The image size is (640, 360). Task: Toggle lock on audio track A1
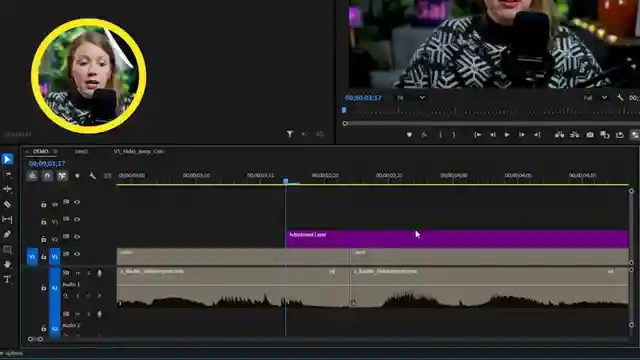click(x=44, y=288)
